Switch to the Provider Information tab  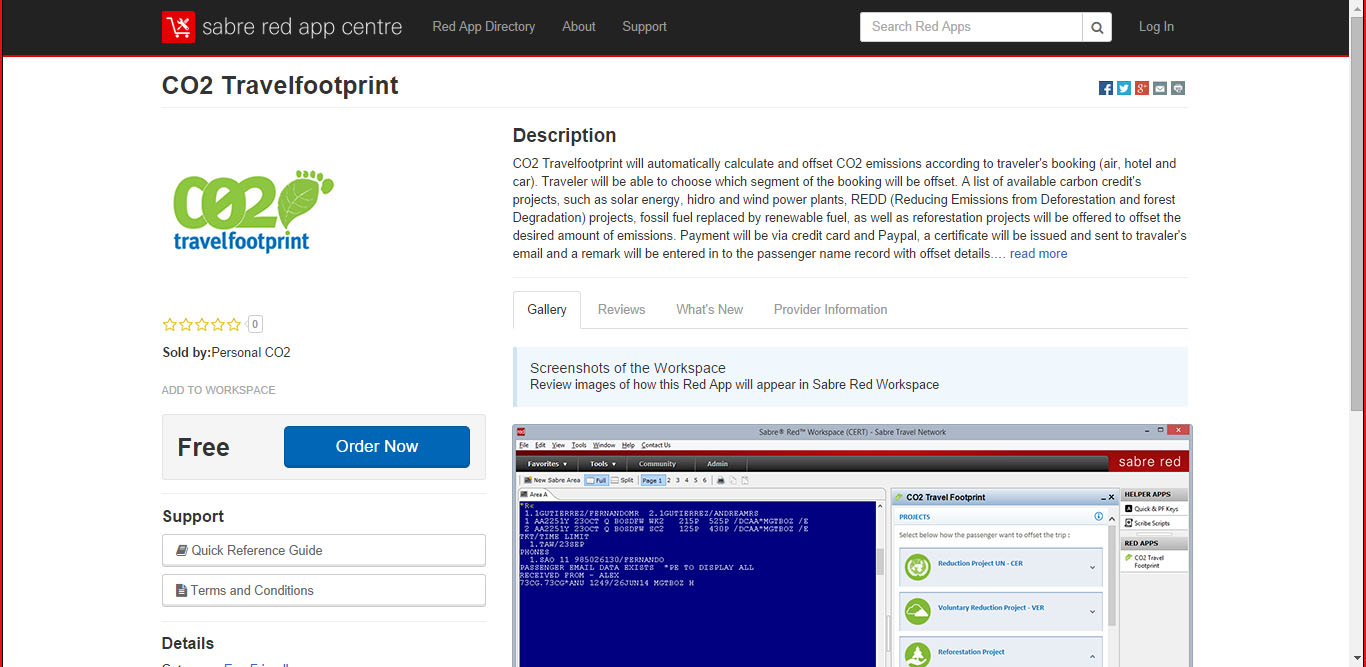point(831,310)
